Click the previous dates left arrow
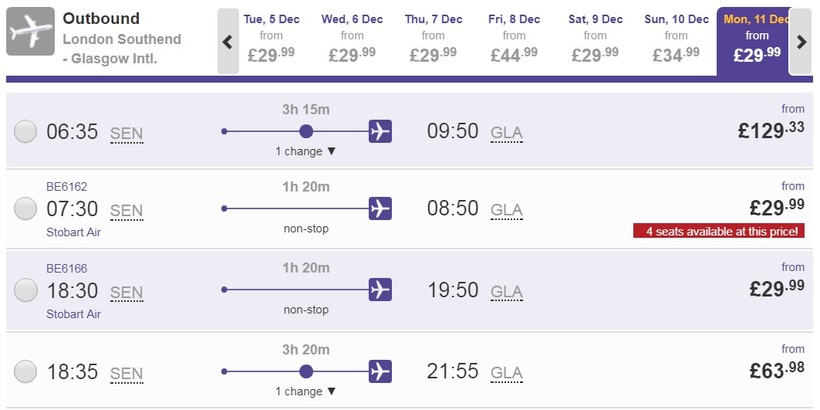 (228, 42)
